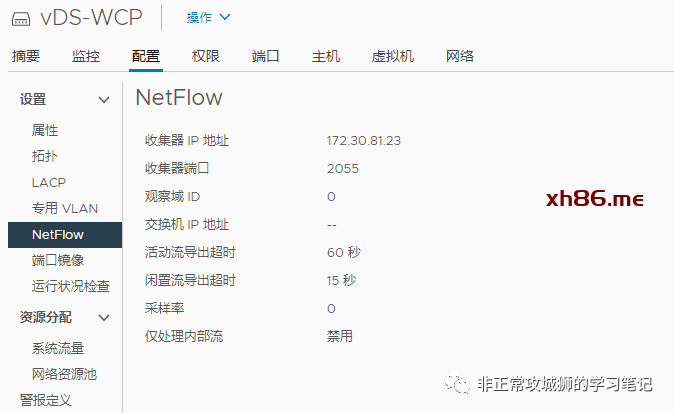The width and height of the screenshot is (674, 413).
Task: Switch to the 监控 tab
Action: click(x=86, y=56)
